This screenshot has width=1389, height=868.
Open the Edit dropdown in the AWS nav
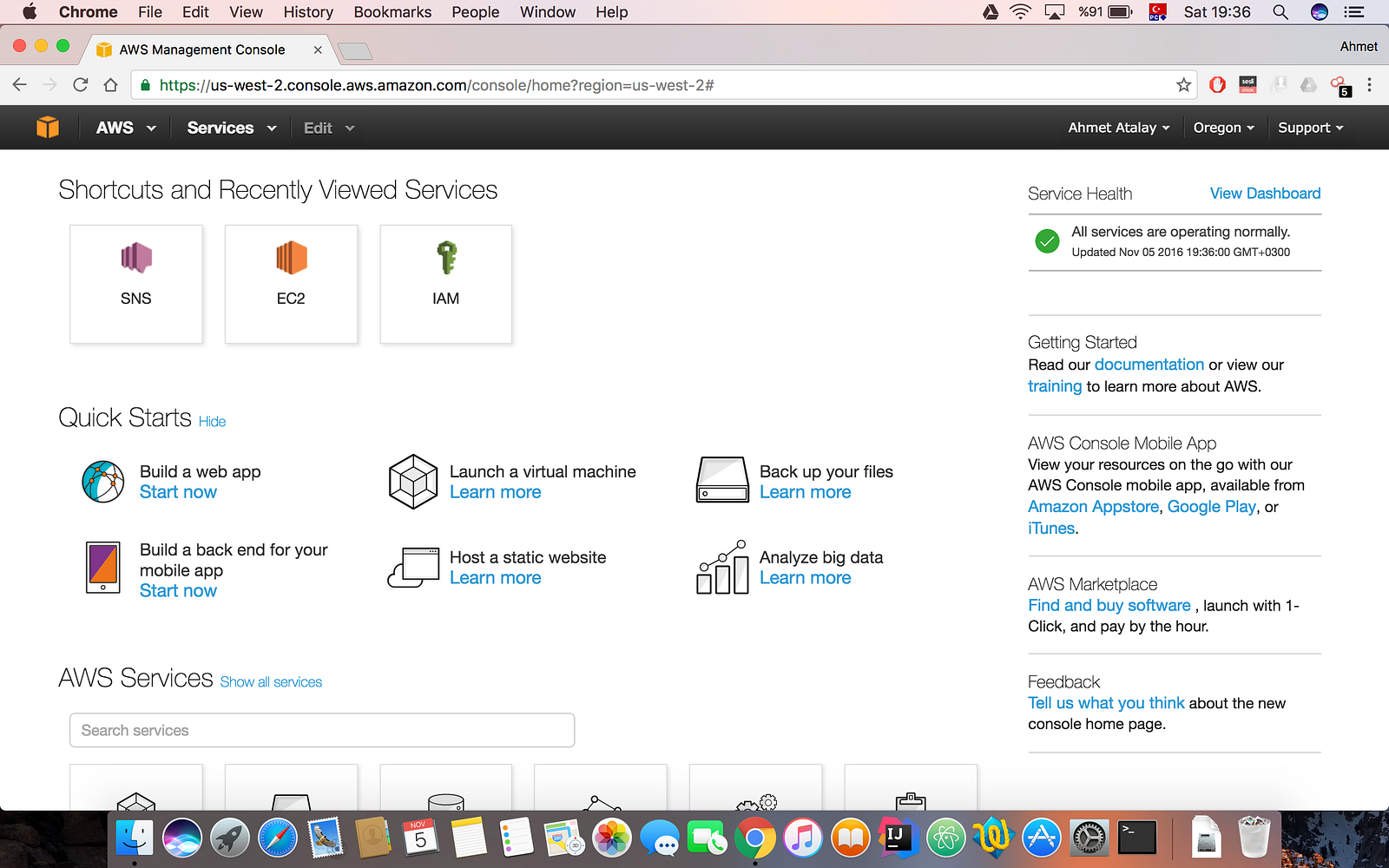point(329,128)
